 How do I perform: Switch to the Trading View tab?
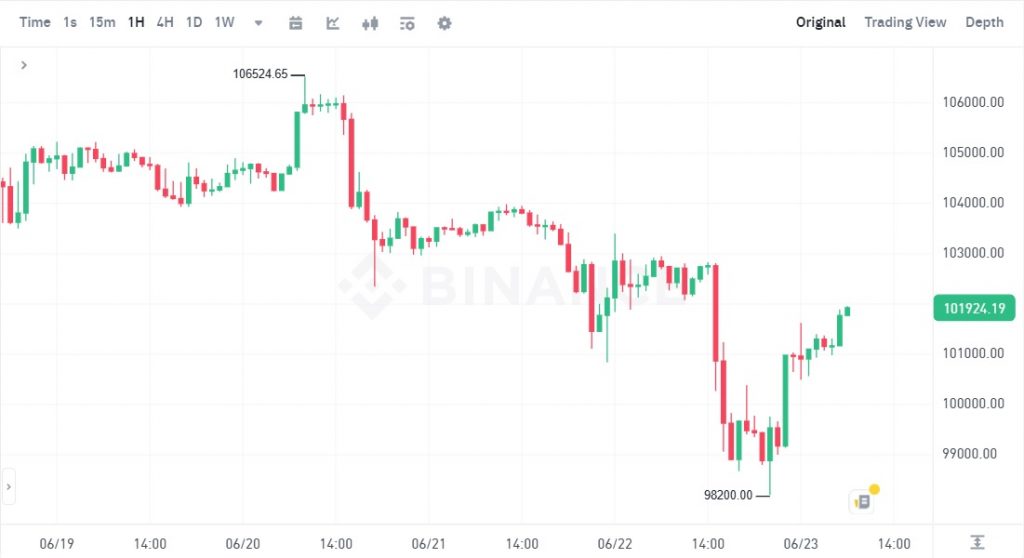pyautogui.click(x=905, y=22)
